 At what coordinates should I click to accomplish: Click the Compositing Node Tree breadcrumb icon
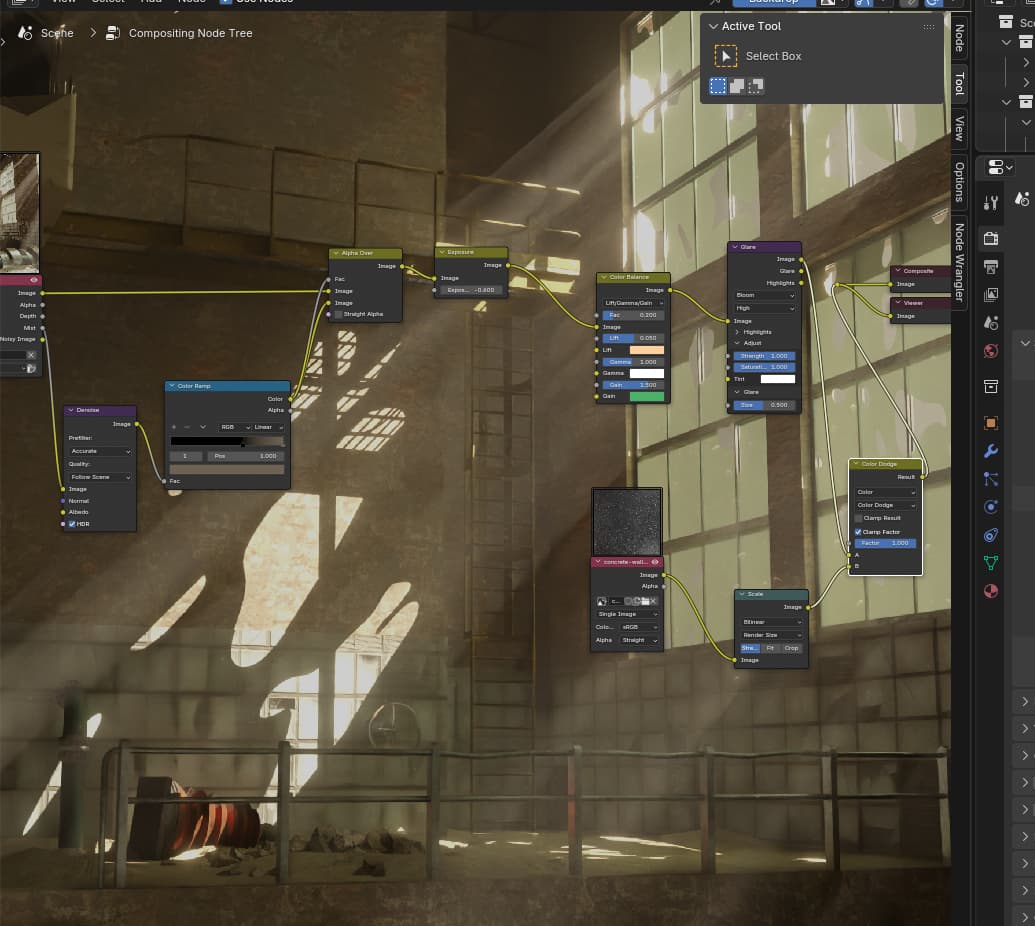pos(113,33)
